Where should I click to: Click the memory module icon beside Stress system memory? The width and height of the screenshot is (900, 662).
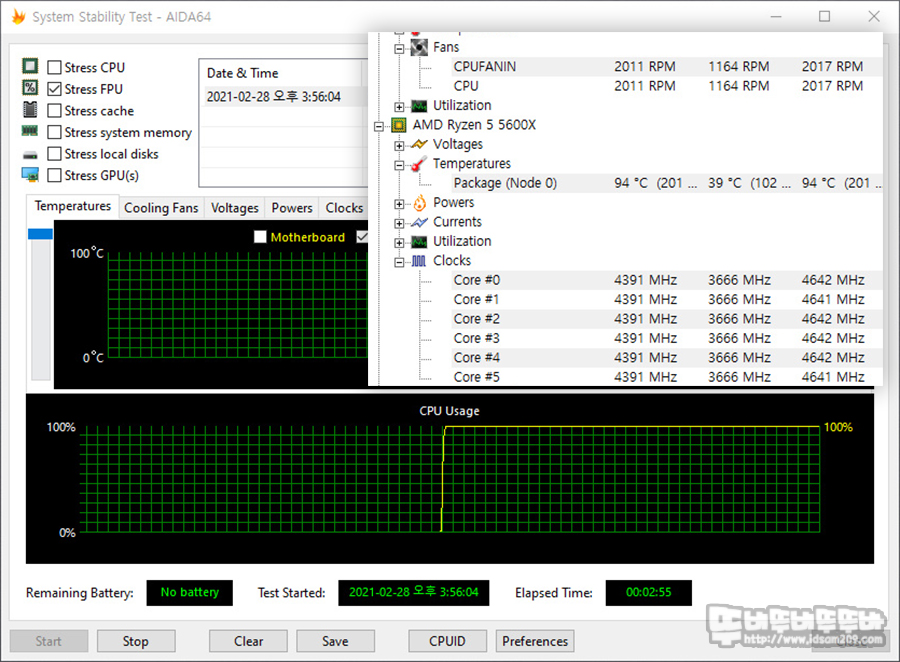point(30,131)
